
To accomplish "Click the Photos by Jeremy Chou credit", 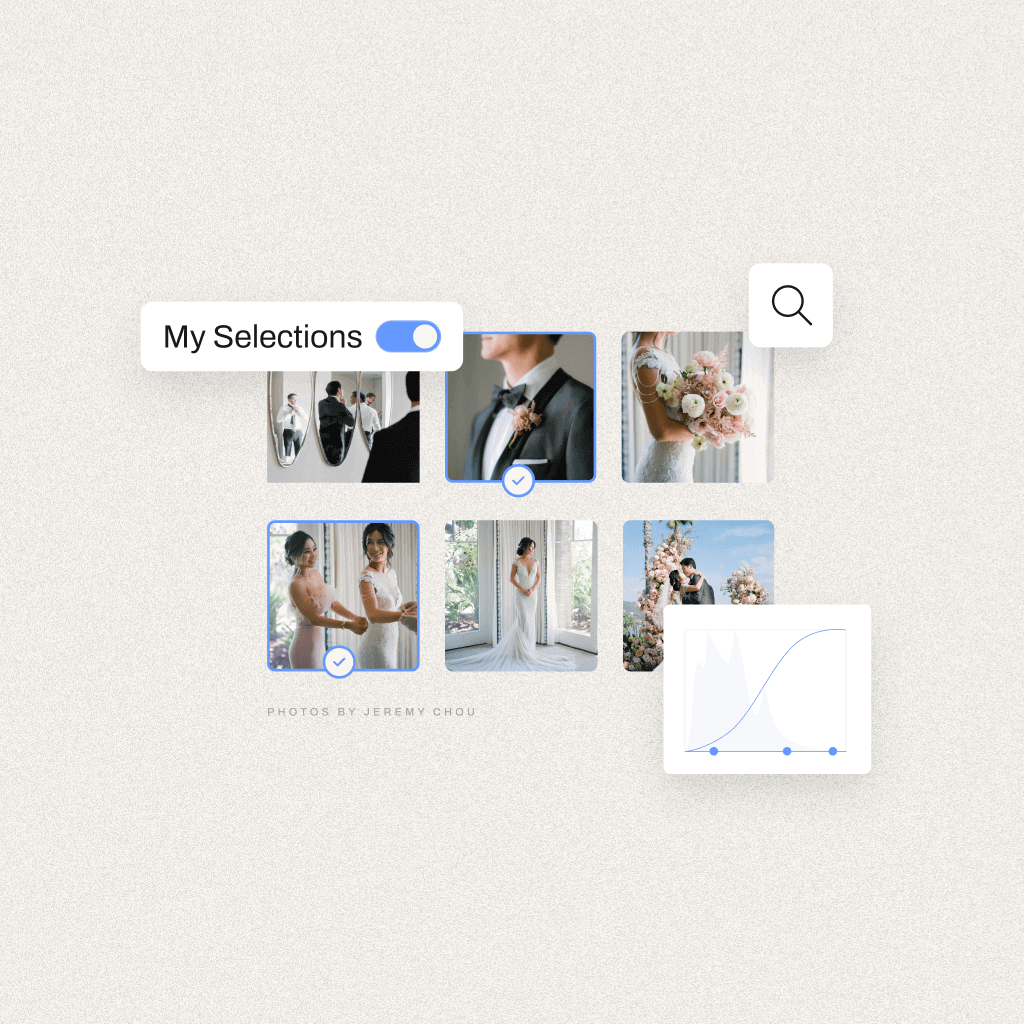I will [372, 712].
